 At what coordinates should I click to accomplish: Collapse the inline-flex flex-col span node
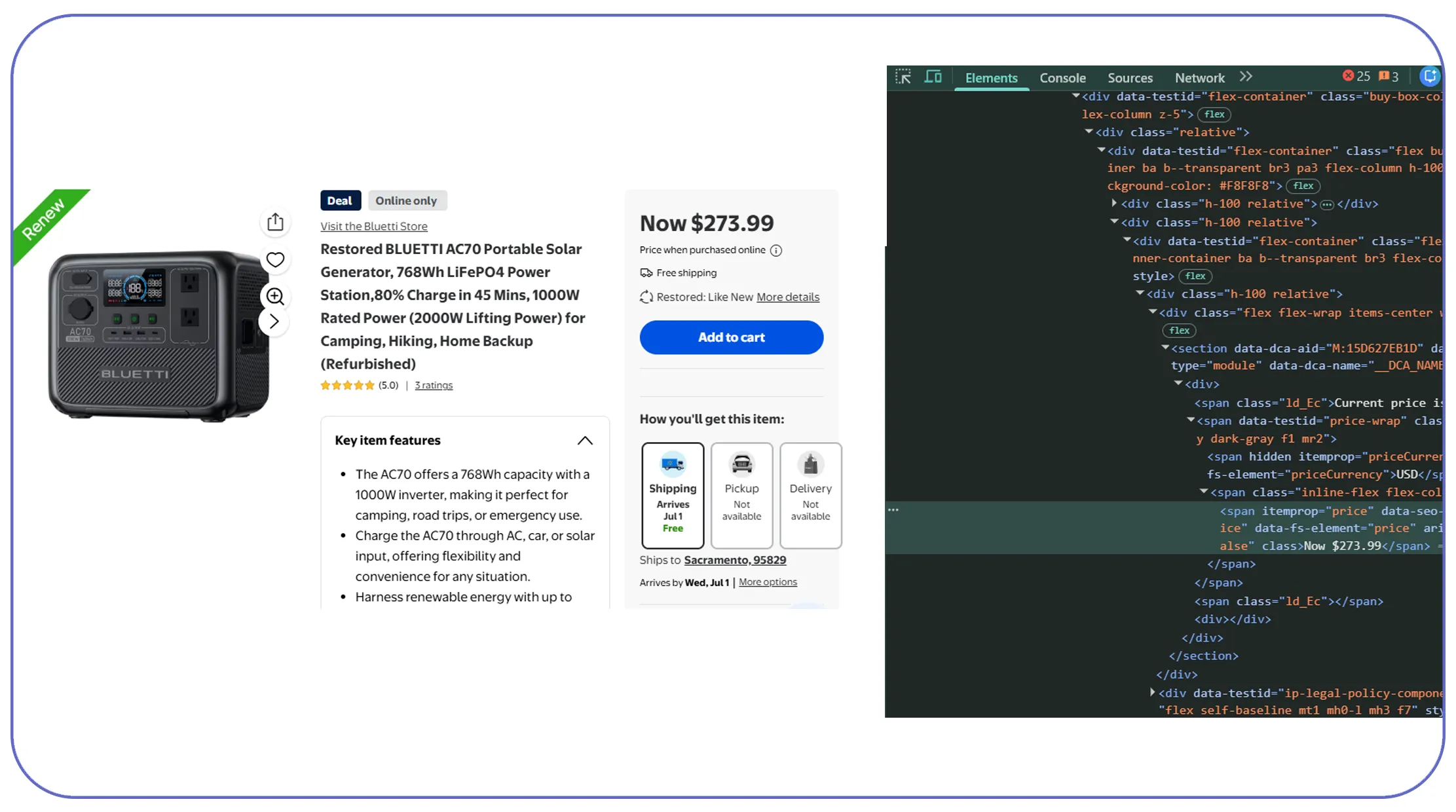click(1204, 491)
